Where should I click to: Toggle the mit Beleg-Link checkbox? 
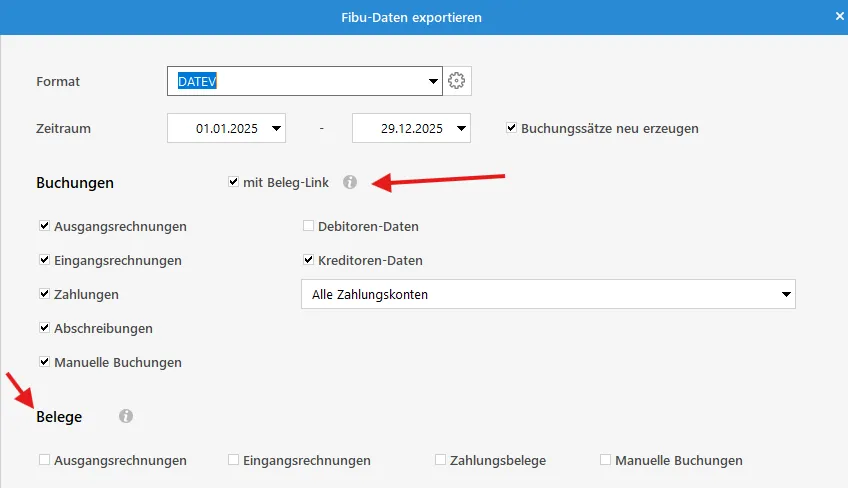click(x=234, y=183)
